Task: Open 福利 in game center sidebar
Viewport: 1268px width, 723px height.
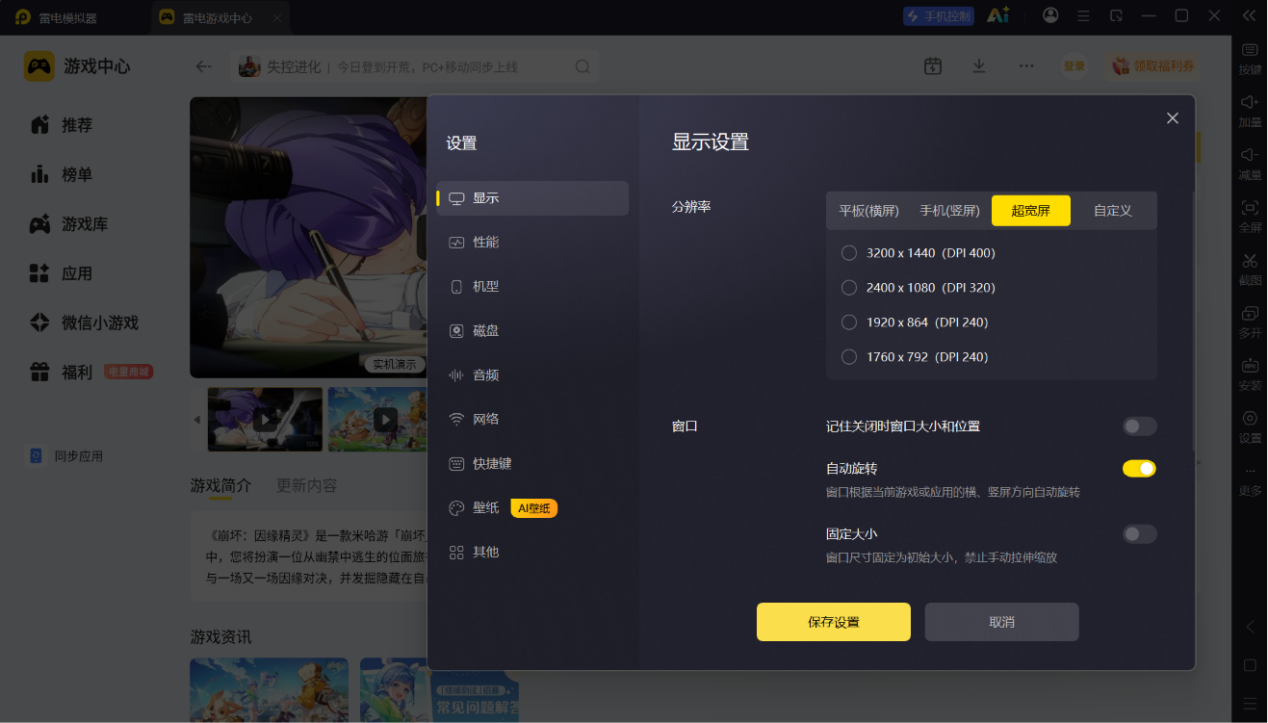Action: coord(90,372)
